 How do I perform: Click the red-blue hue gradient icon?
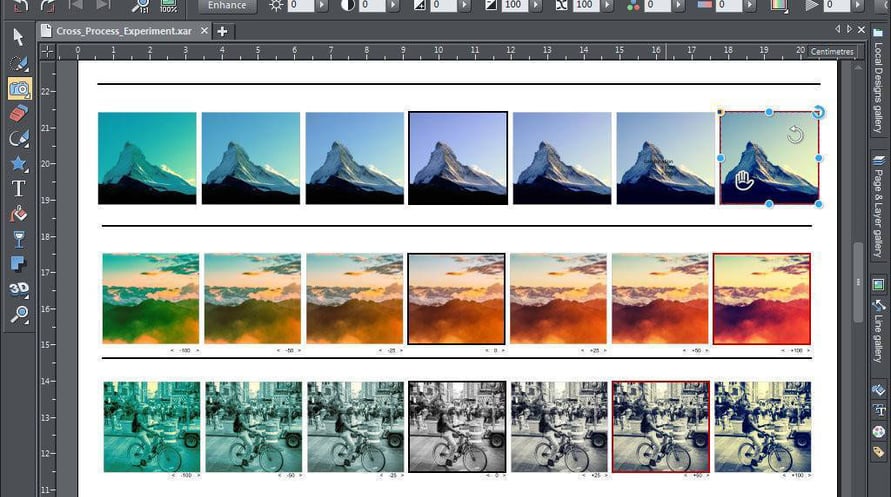click(x=705, y=5)
